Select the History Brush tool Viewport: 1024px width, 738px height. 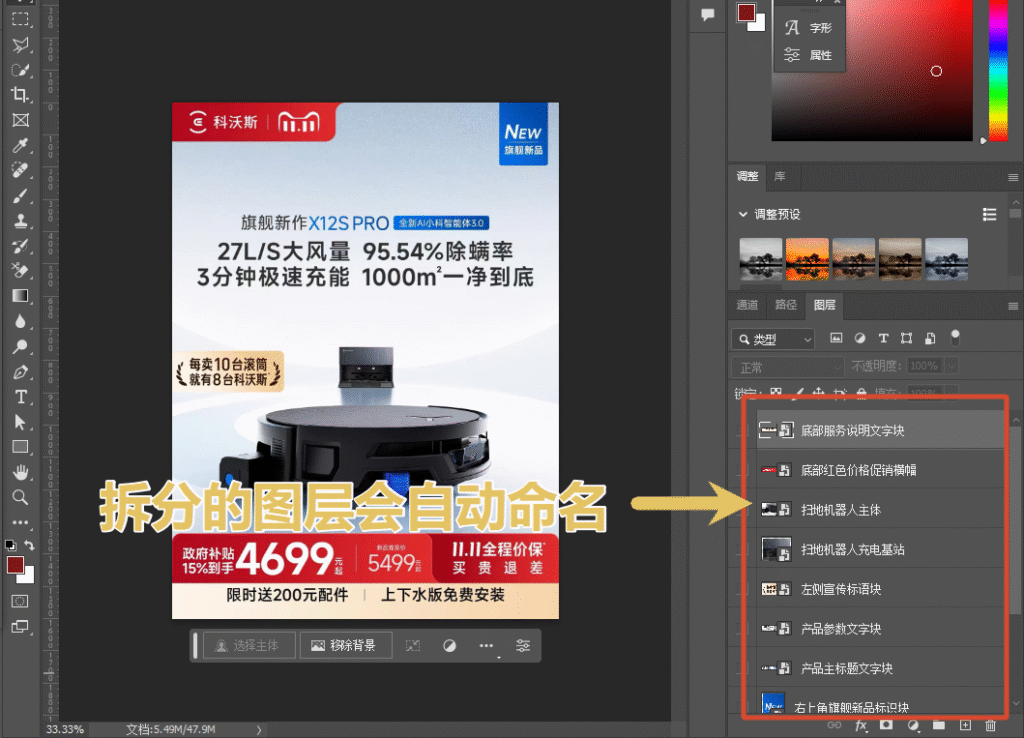[x=20, y=246]
